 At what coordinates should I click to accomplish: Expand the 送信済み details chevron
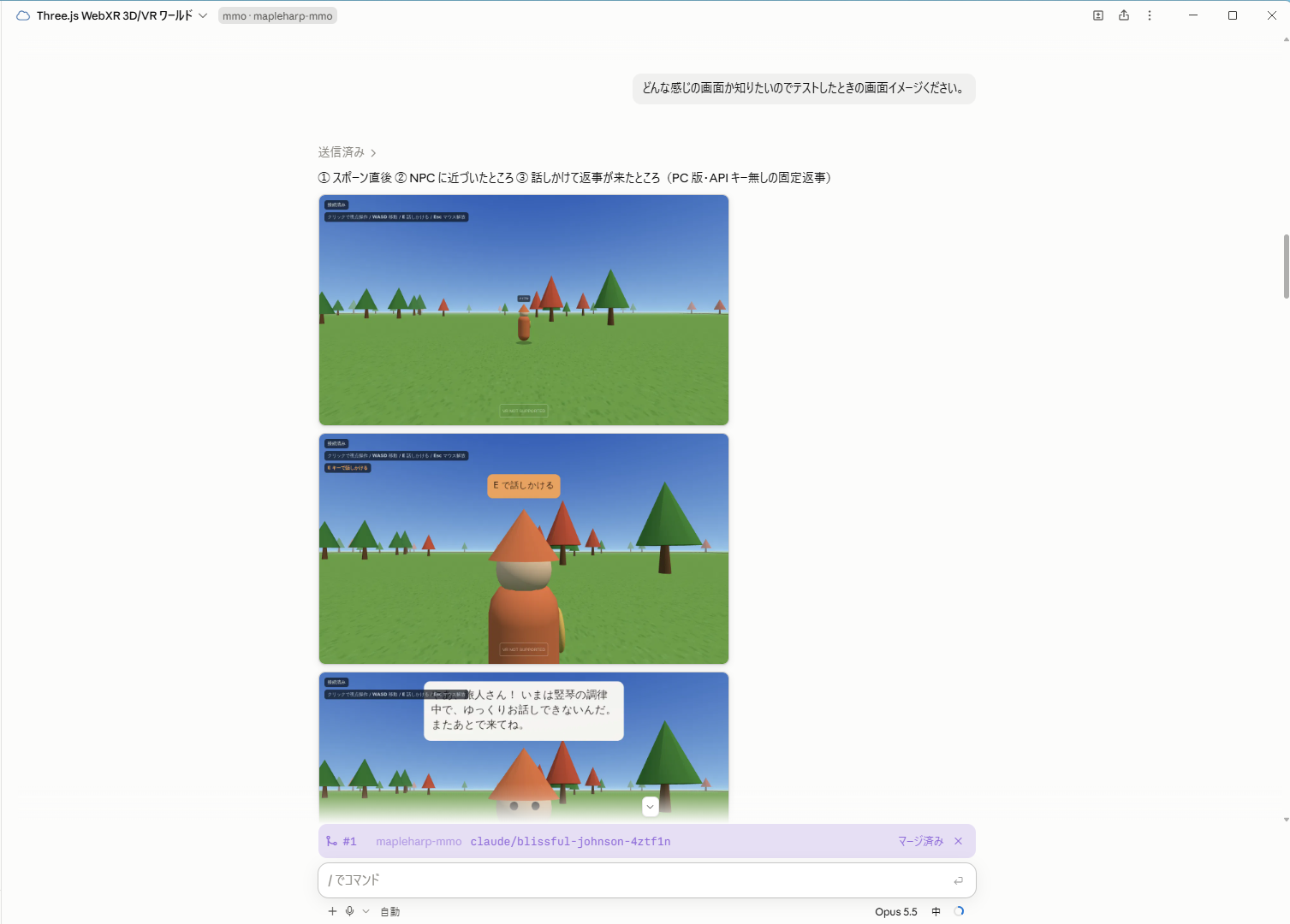click(x=373, y=153)
